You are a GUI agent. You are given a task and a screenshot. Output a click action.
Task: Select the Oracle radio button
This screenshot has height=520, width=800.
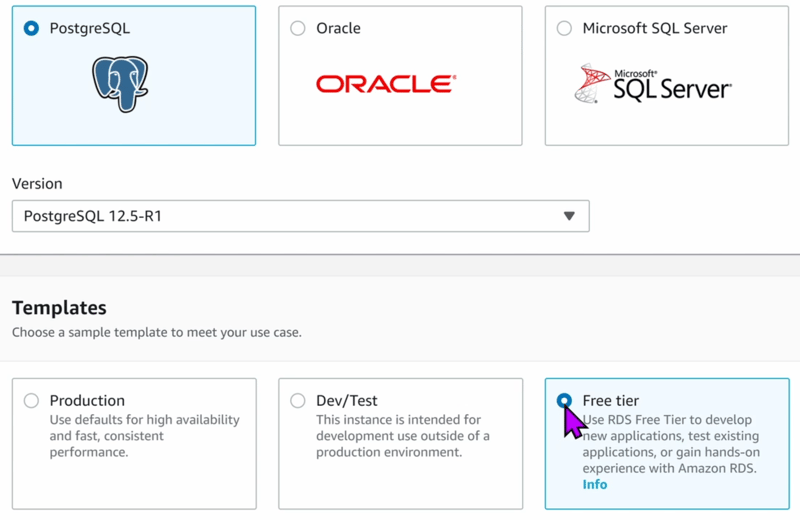click(x=298, y=28)
